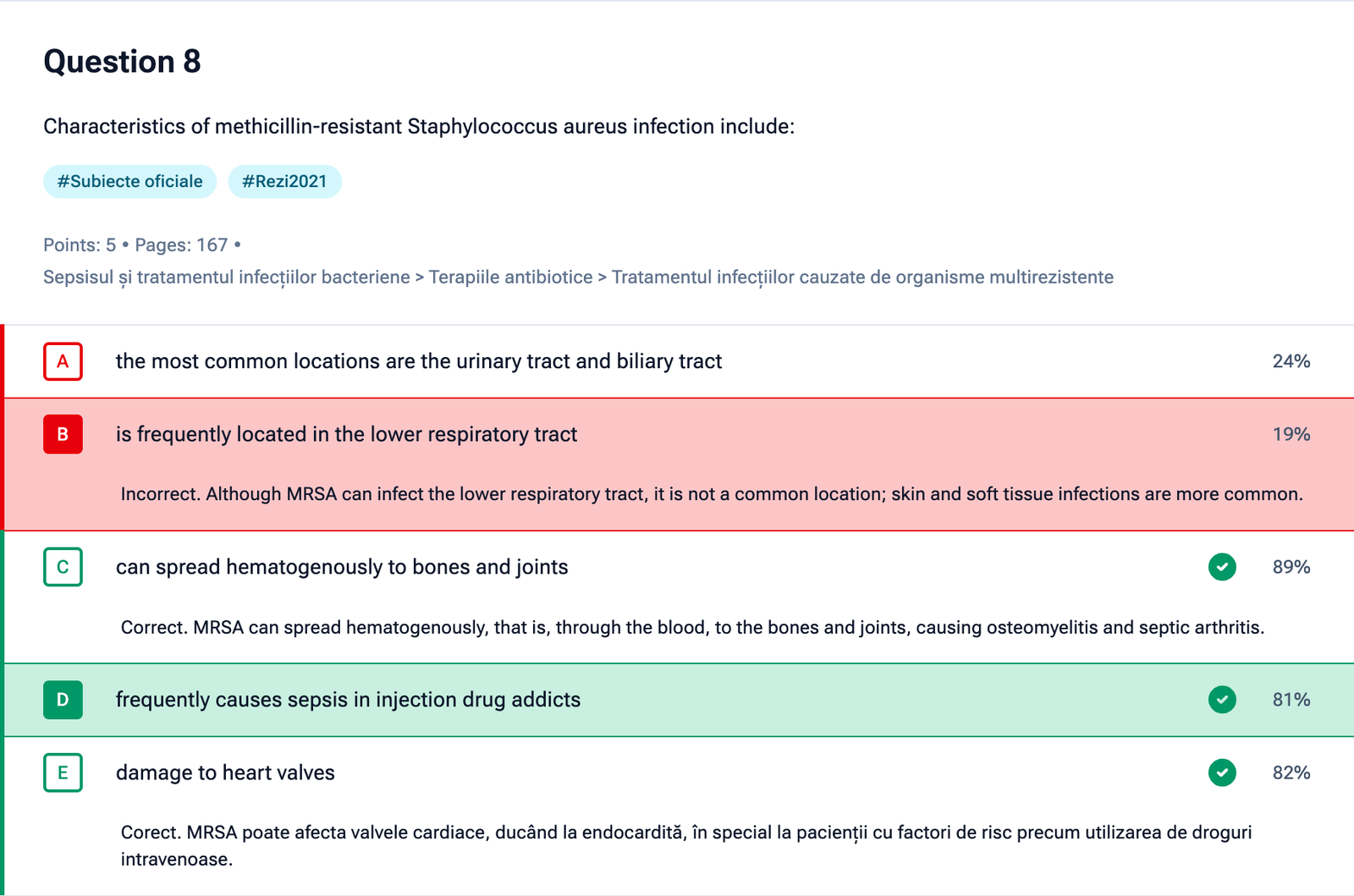
Task: Choose 'frequently causes sepsis' answer text
Action: pyautogui.click(x=348, y=700)
